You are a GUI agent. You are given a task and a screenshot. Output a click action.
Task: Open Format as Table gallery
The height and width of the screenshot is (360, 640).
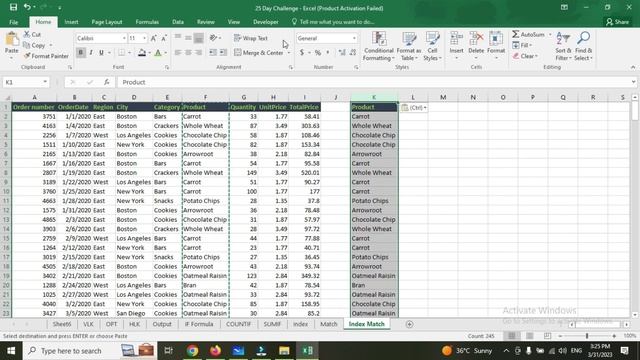coord(409,46)
